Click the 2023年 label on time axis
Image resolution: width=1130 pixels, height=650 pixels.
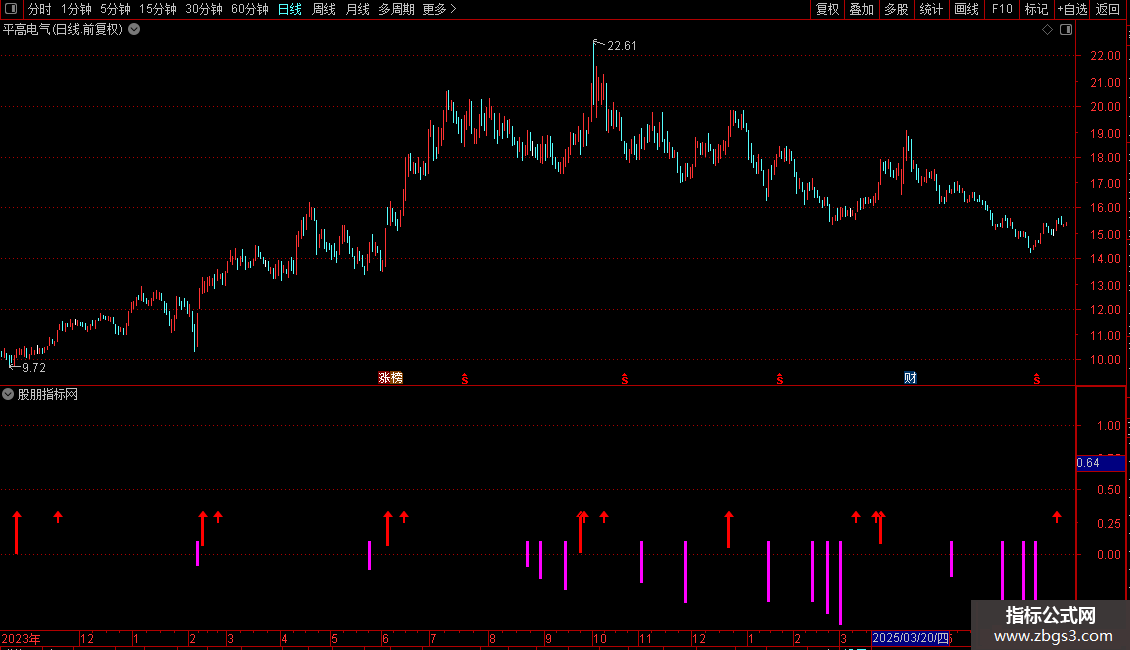[x=21, y=638]
